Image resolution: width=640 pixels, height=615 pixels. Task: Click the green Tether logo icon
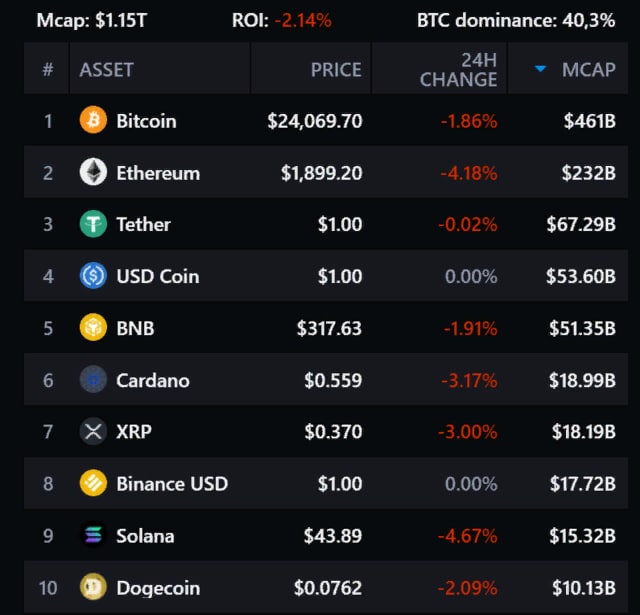click(93, 224)
